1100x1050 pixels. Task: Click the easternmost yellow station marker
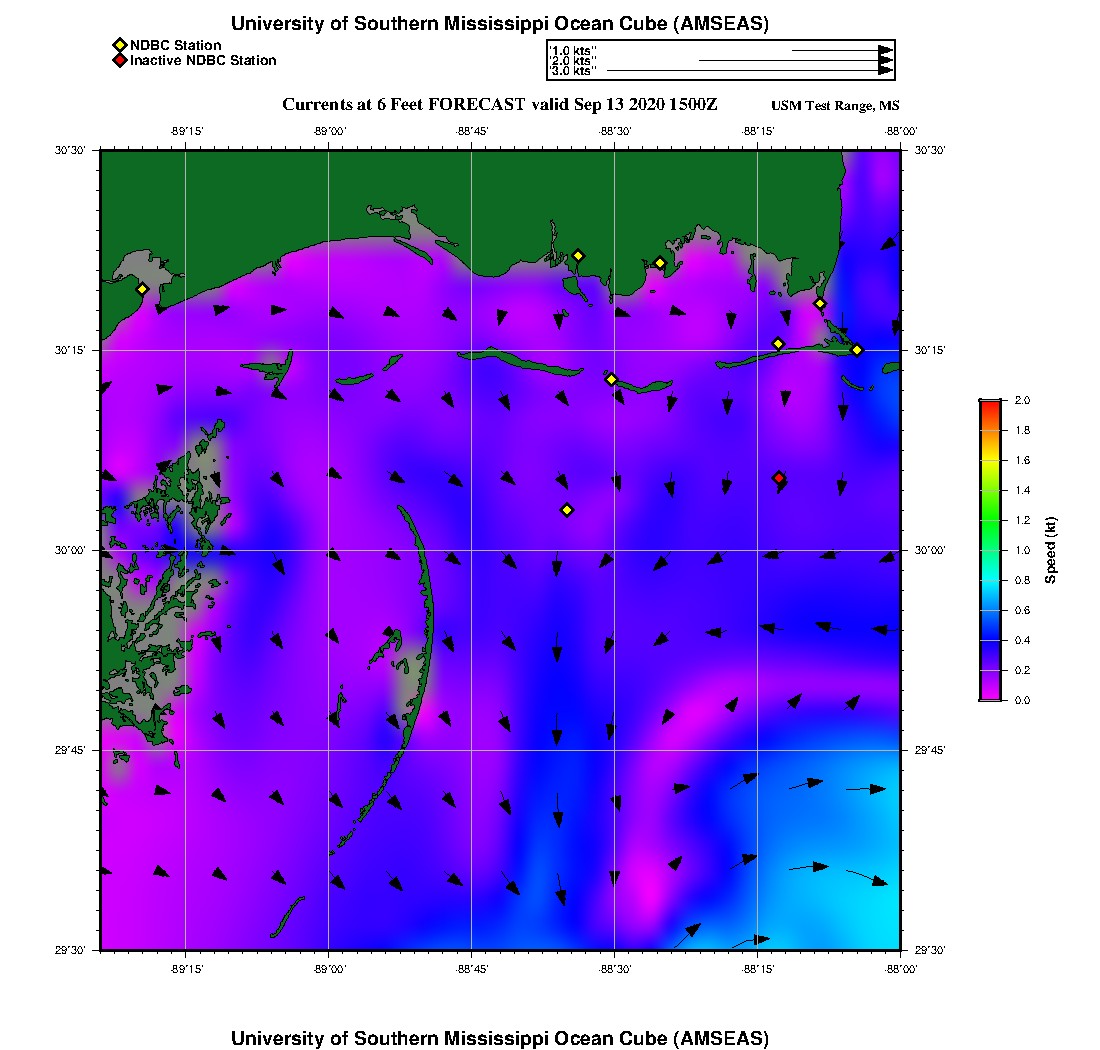pyautogui.click(x=857, y=349)
